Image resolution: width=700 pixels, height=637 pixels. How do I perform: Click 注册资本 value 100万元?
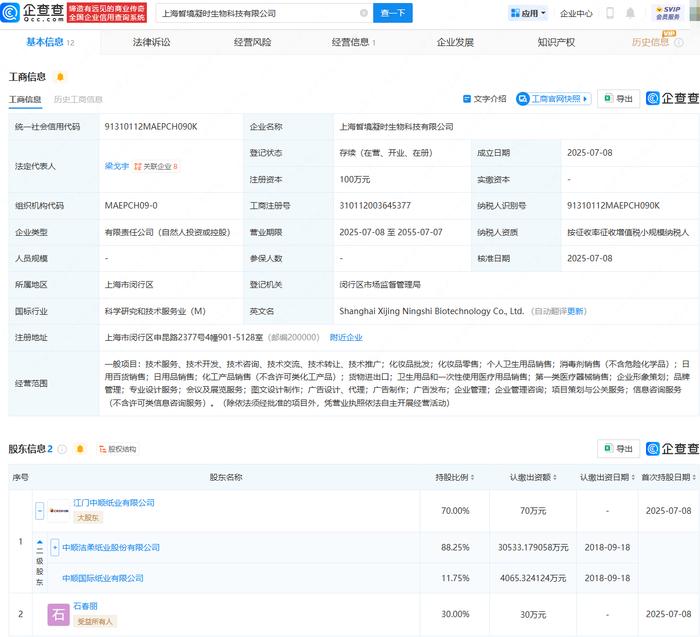click(x=355, y=179)
